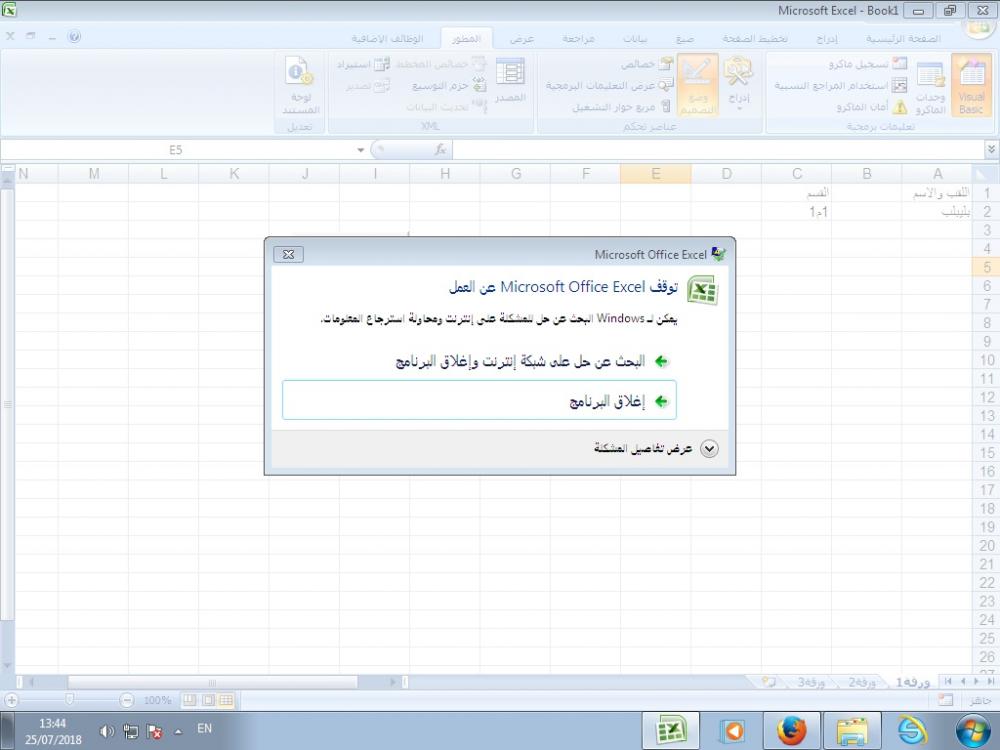
Task: Click the zoom slider handle
Action: (x=70, y=700)
